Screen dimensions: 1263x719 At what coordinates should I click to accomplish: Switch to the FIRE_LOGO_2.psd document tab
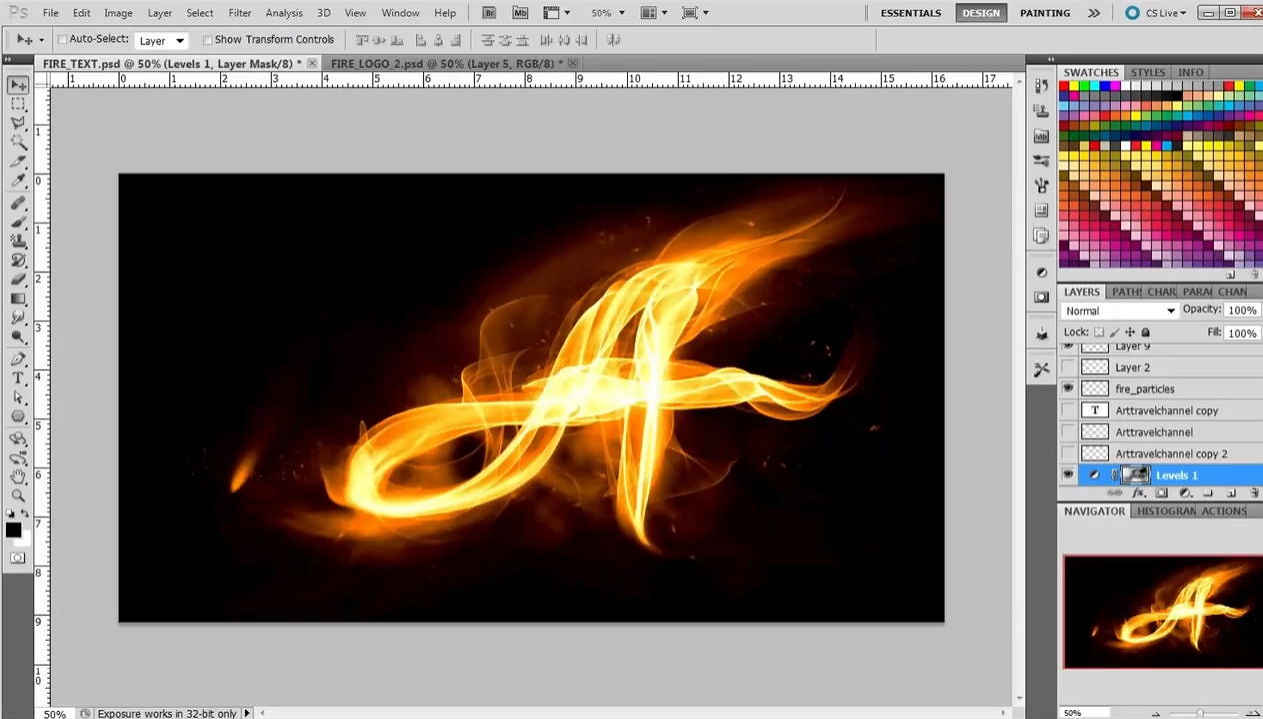pyautogui.click(x=443, y=63)
